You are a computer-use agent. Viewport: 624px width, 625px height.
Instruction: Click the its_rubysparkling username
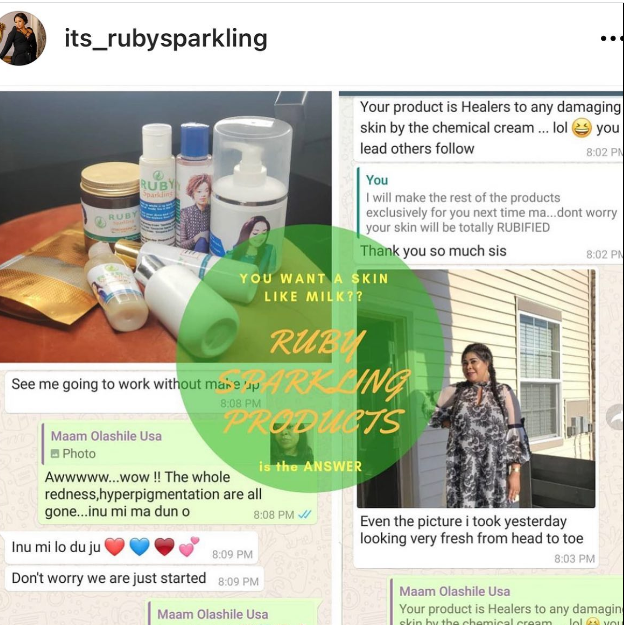(166, 39)
